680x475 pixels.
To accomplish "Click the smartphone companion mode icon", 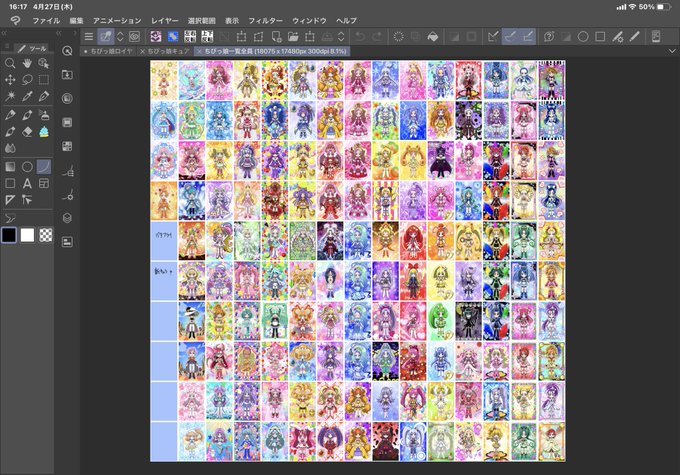I will [x=656, y=37].
